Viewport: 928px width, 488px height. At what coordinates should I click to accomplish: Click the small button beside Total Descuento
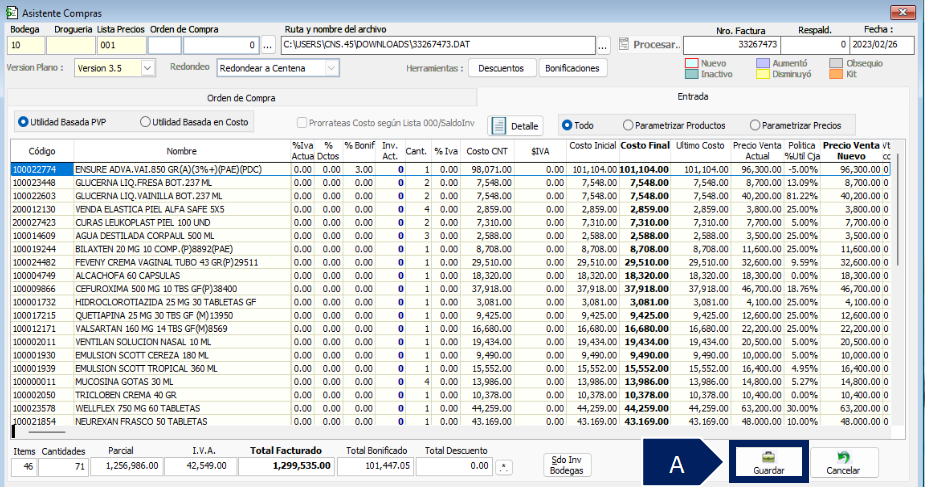tap(504, 467)
